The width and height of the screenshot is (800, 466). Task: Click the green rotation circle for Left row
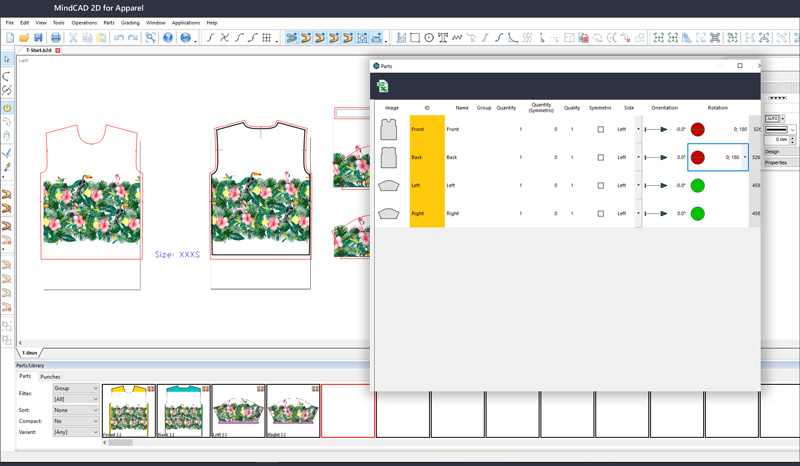[x=697, y=186]
